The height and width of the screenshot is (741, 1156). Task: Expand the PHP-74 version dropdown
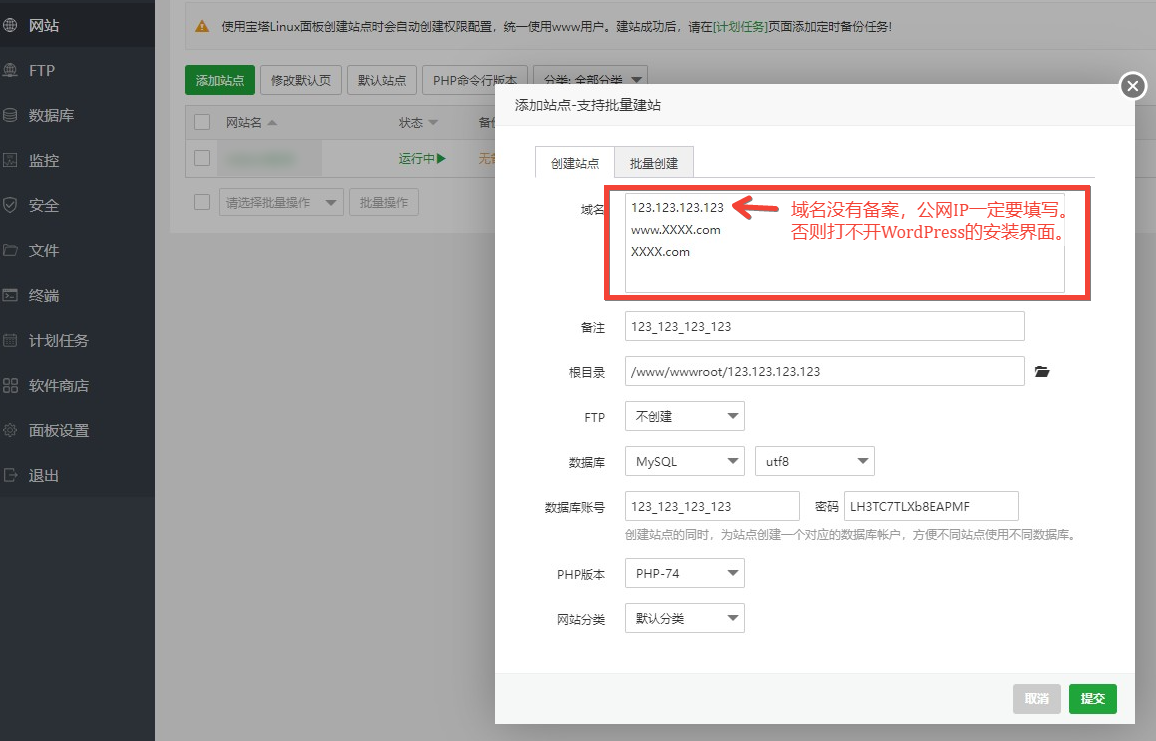coord(684,574)
